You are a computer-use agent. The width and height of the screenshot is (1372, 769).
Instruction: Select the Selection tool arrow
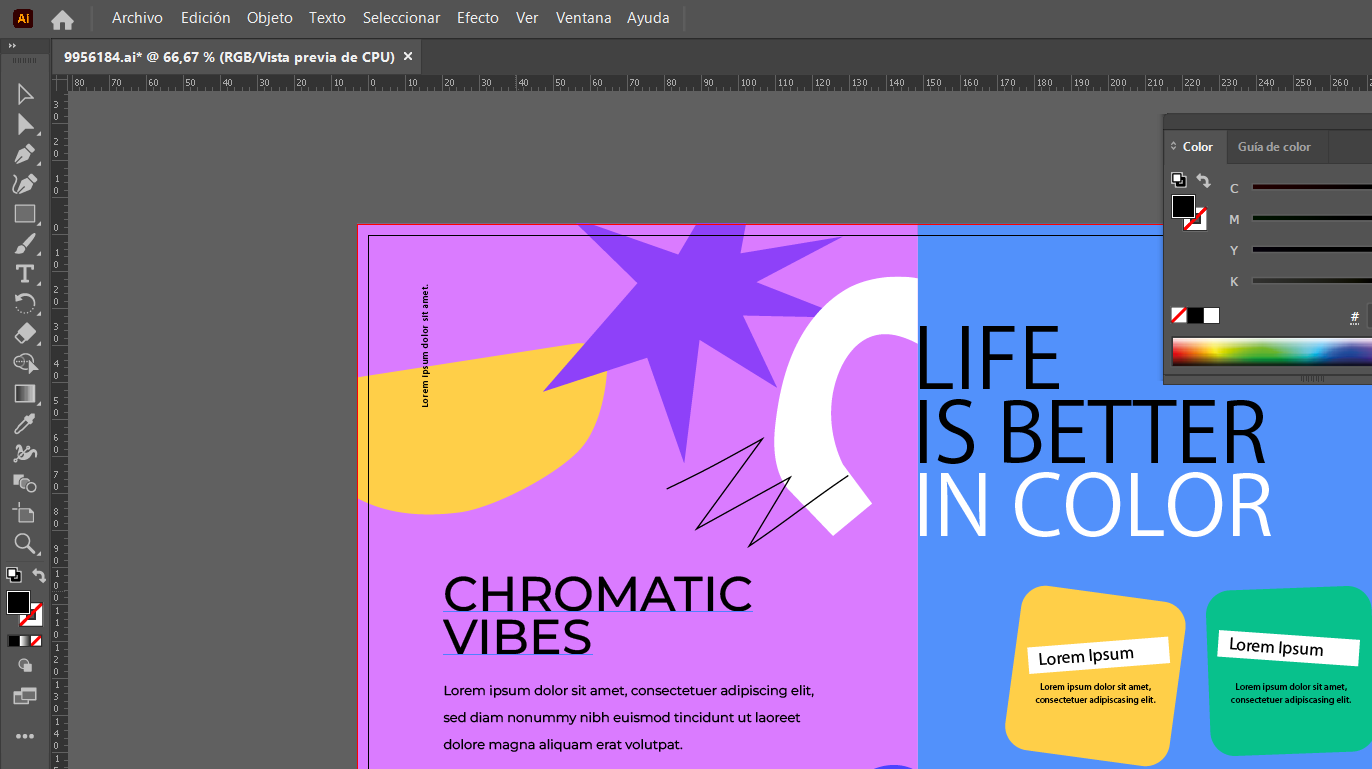25,94
